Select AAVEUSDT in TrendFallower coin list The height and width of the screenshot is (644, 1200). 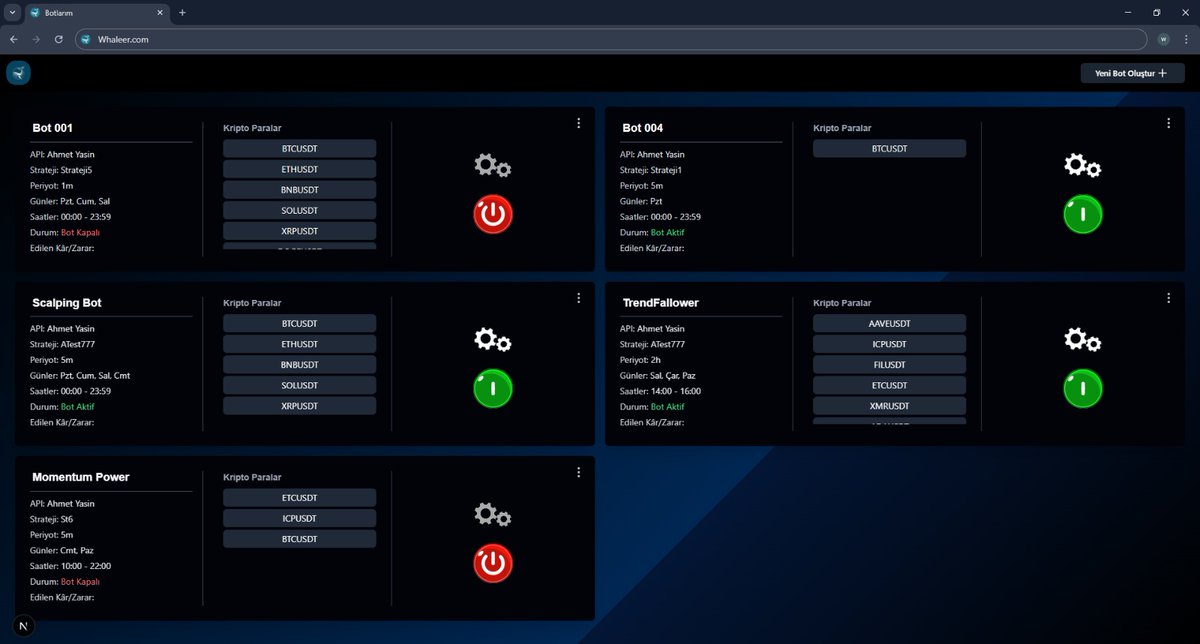[x=890, y=324]
